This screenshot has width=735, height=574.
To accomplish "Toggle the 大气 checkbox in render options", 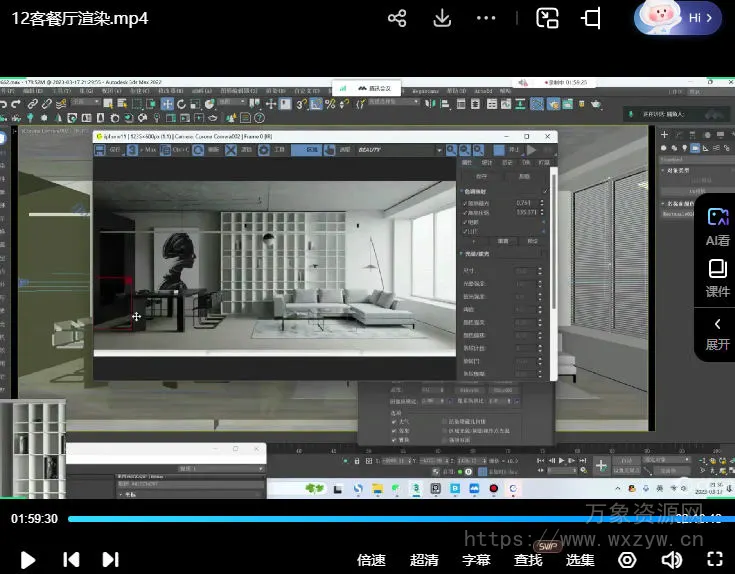I will 394,422.
